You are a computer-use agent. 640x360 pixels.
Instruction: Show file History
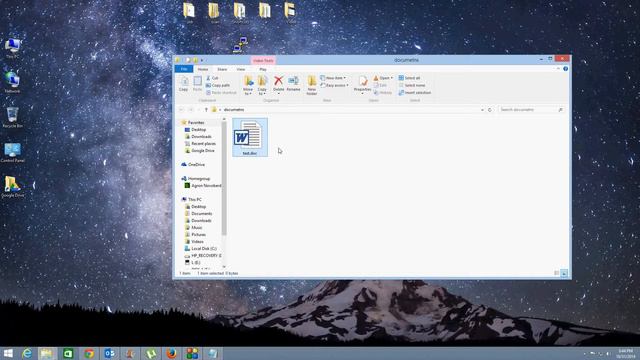(382, 93)
